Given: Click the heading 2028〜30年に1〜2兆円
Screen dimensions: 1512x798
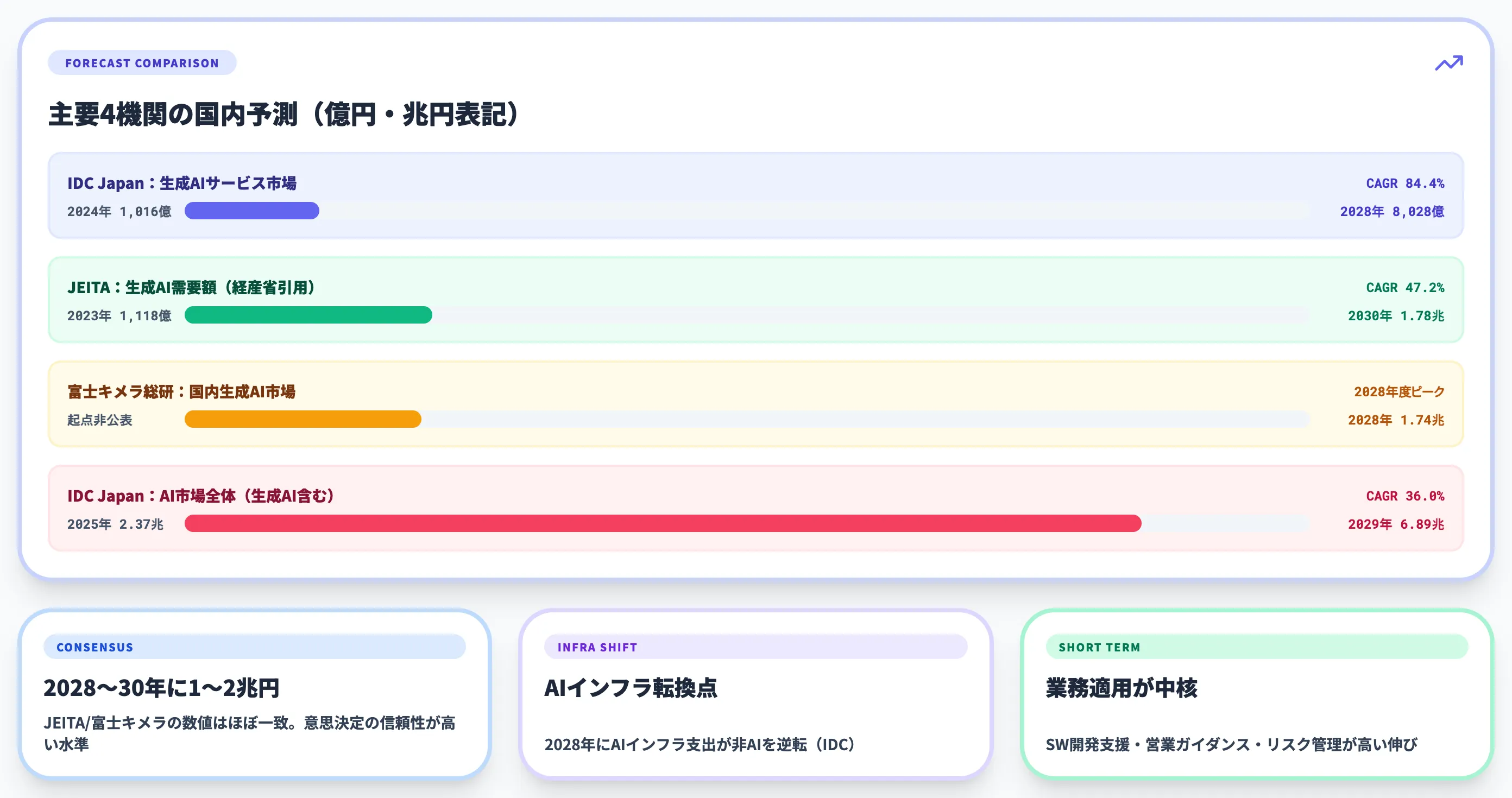Looking at the screenshot, I should coord(161,688).
